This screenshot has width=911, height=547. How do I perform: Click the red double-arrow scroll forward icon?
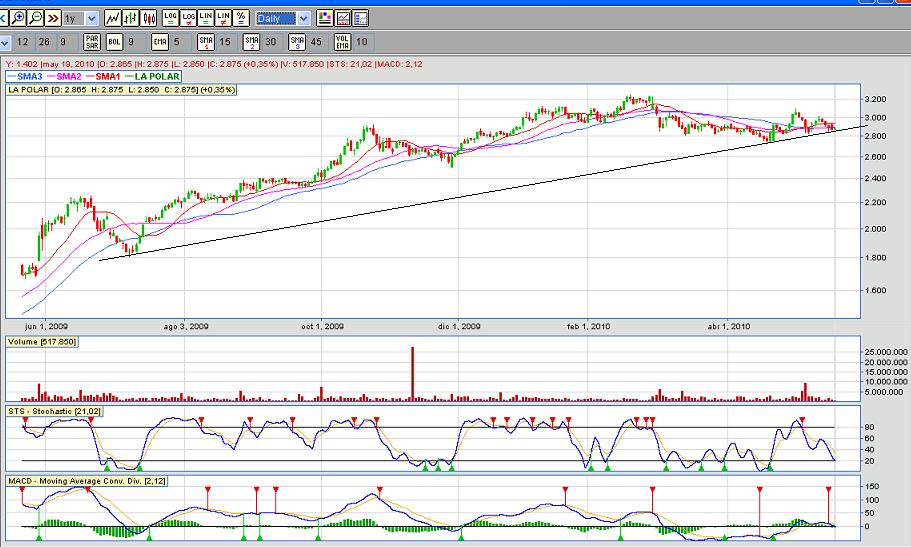click(x=51, y=18)
